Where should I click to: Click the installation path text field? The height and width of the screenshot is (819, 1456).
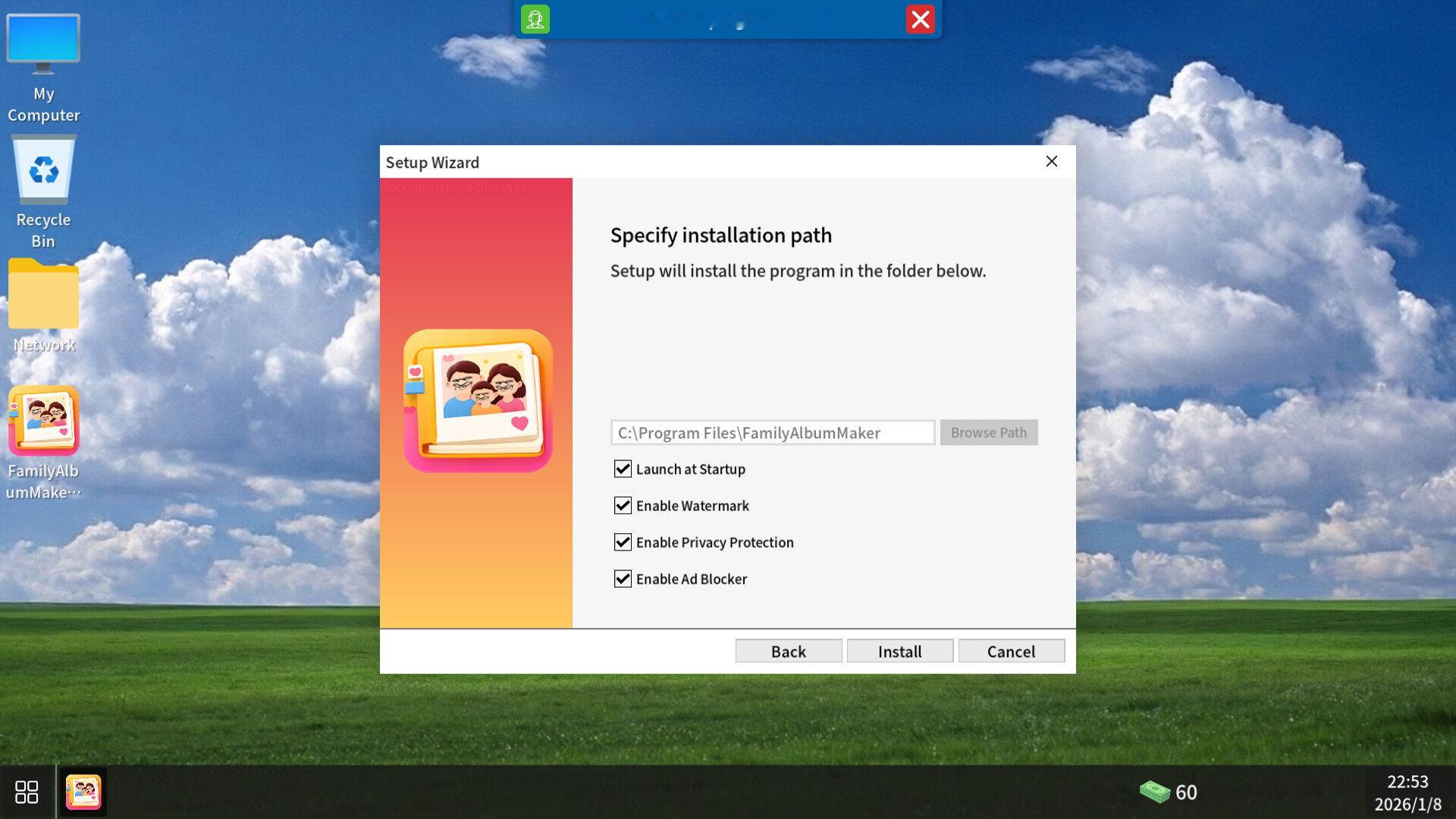click(x=772, y=433)
